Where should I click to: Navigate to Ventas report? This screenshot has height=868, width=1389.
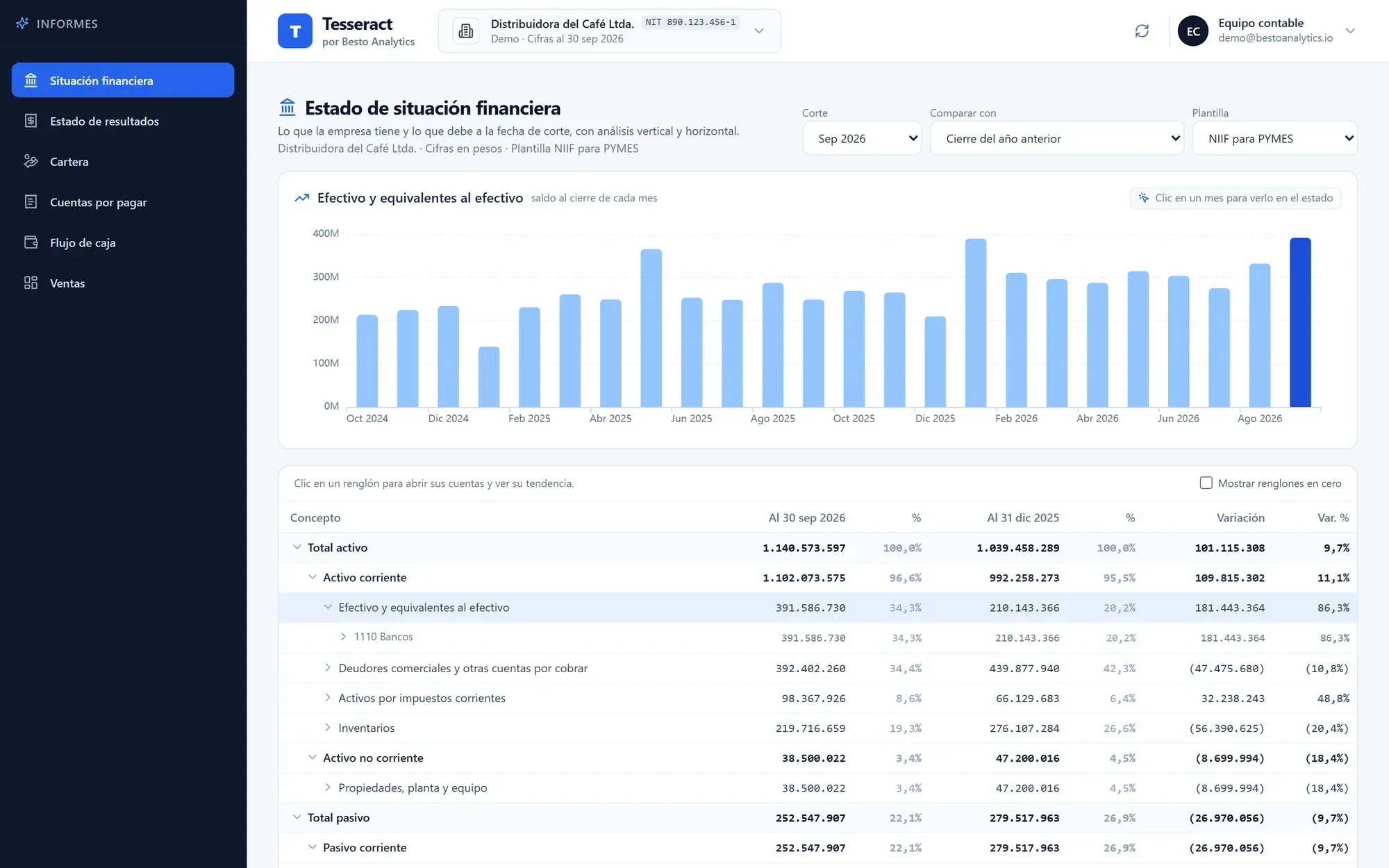click(x=123, y=283)
